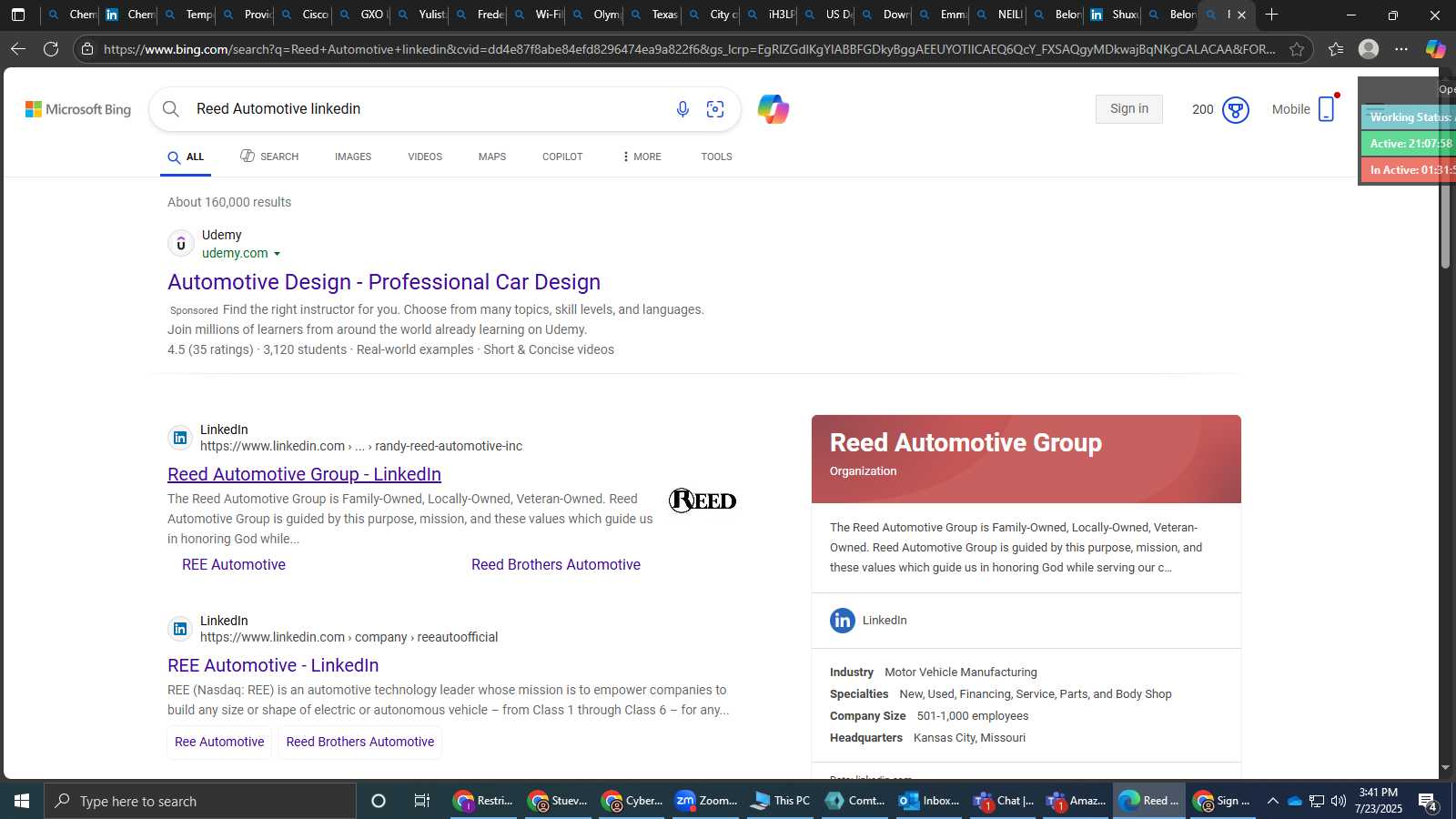
Task: Click the browser back arrow
Action: [x=18, y=49]
